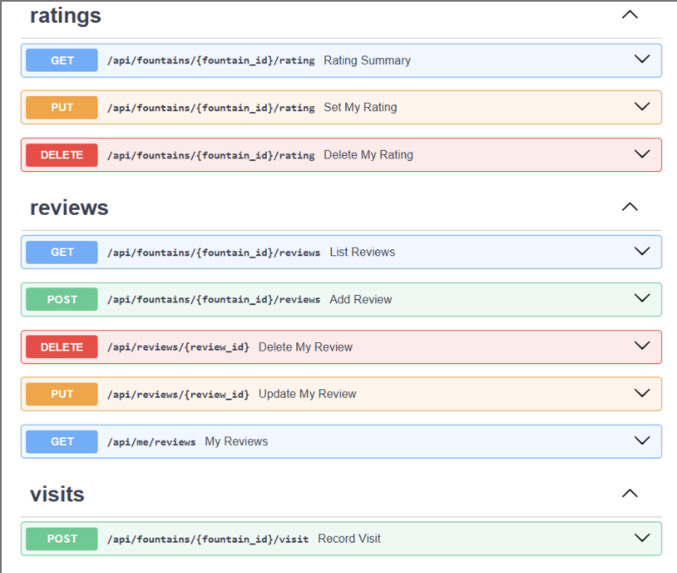677x573 pixels.
Task: Click the Delete My Rating description text
Action: point(368,155)
